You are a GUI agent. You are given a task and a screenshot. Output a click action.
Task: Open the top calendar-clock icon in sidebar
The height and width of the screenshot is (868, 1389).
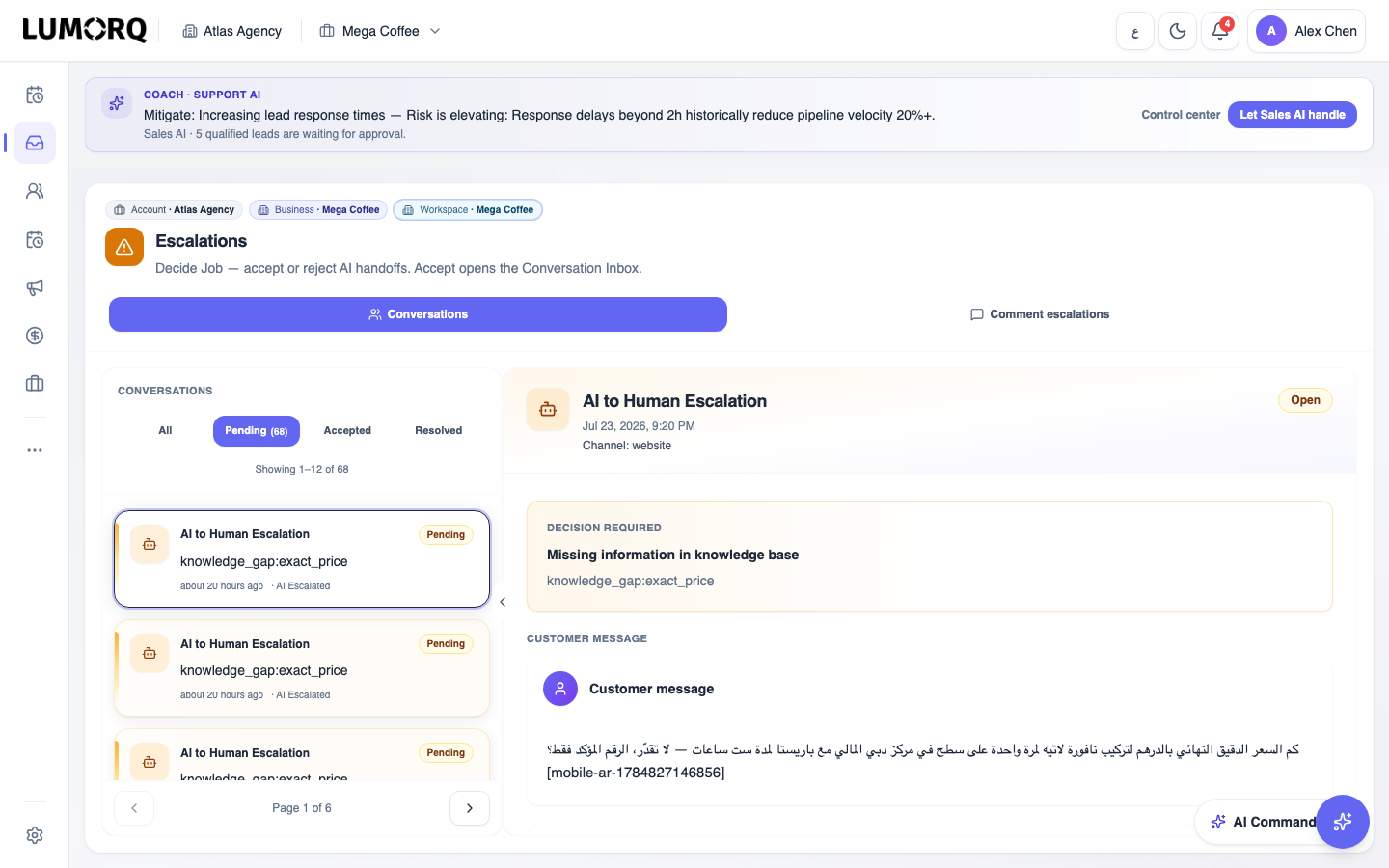[x=35, y=95]
